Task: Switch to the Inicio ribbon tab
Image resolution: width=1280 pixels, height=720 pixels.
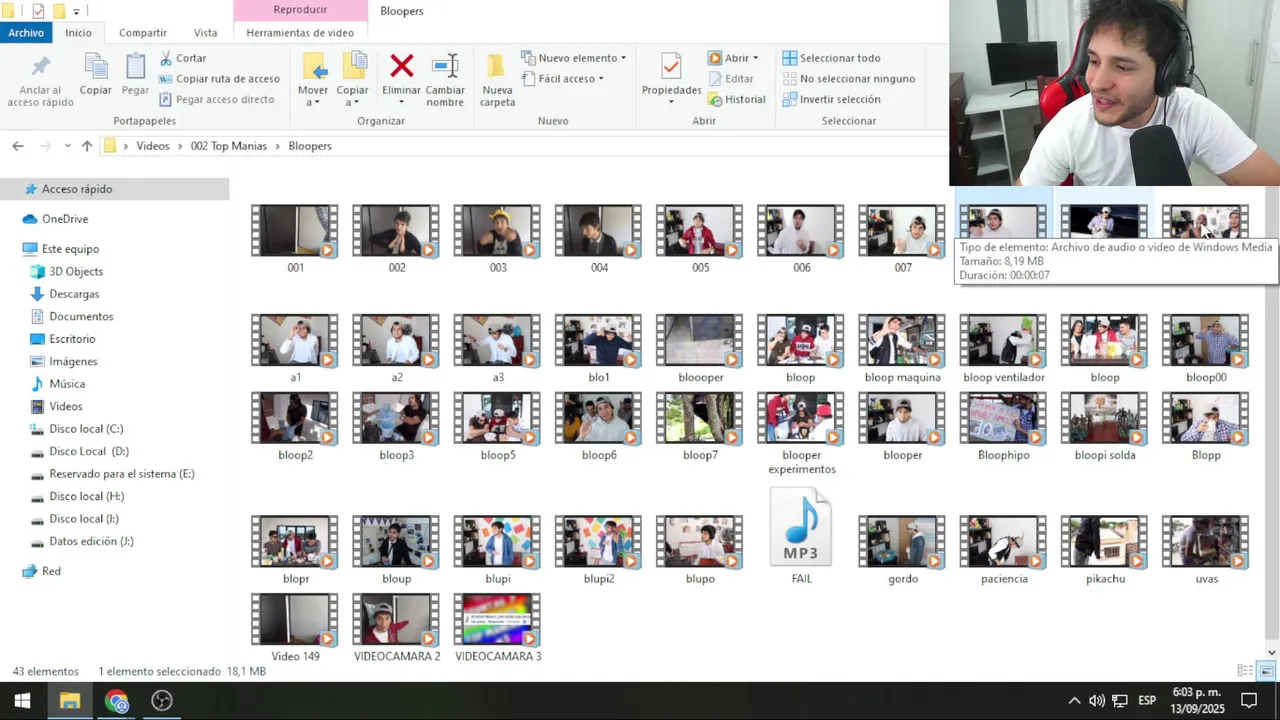Action: coord(79,32)
